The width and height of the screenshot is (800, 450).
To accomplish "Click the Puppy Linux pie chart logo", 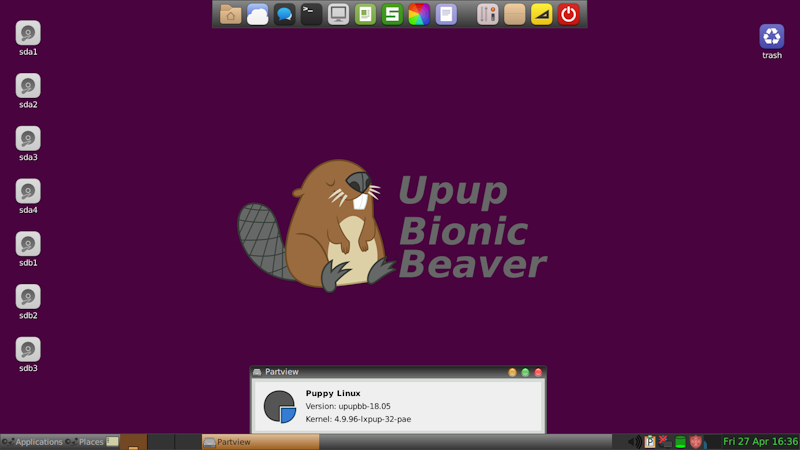I will click(x=280, y=407).
